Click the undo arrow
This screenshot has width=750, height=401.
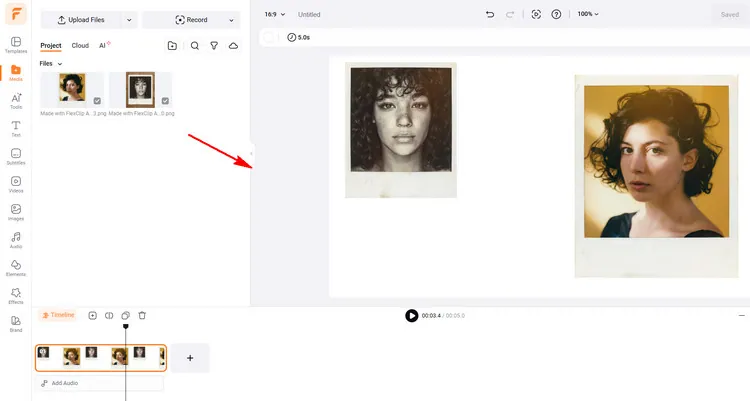point(489,15)
